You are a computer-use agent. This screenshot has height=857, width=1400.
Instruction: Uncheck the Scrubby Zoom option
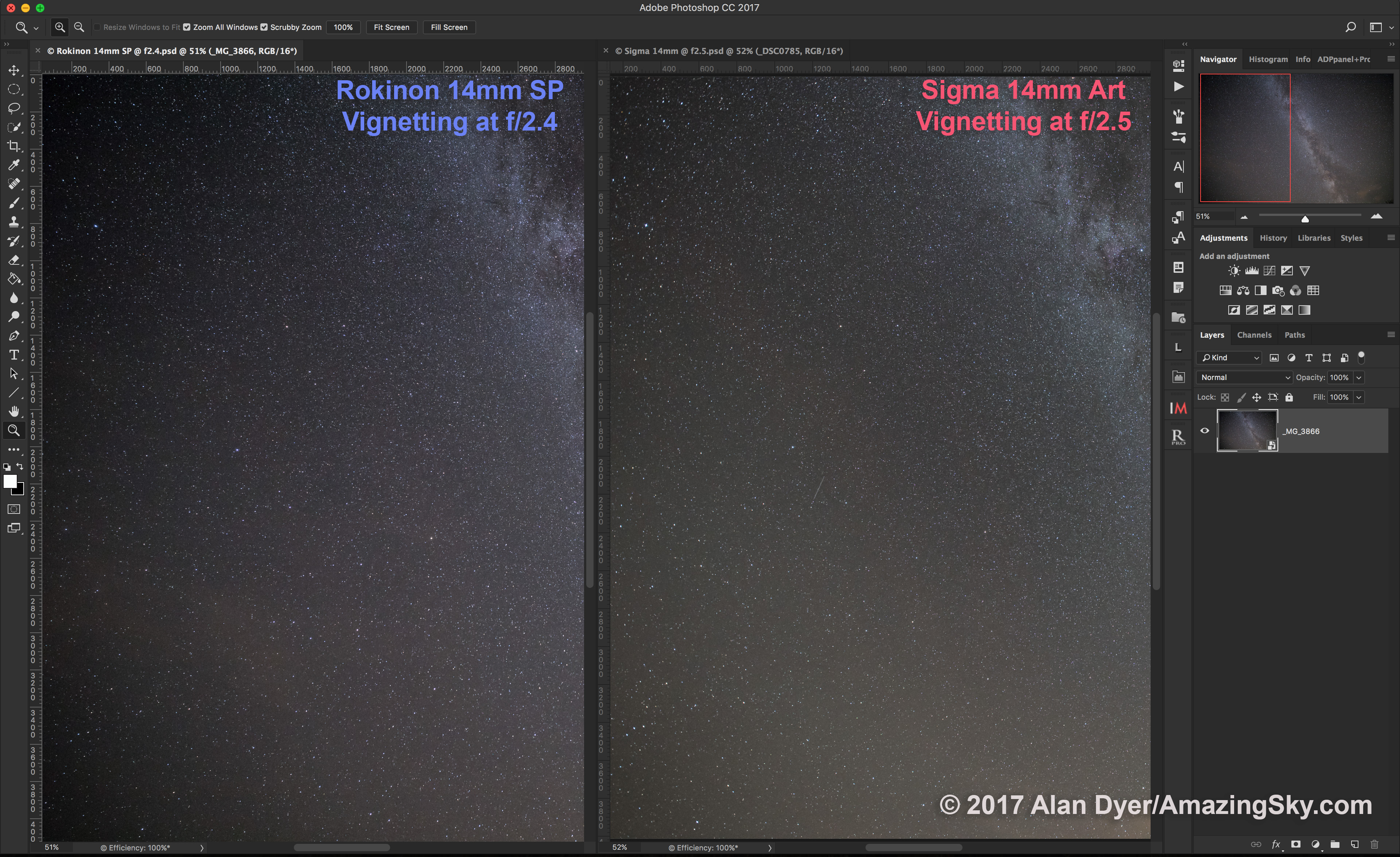click(264, 27)
